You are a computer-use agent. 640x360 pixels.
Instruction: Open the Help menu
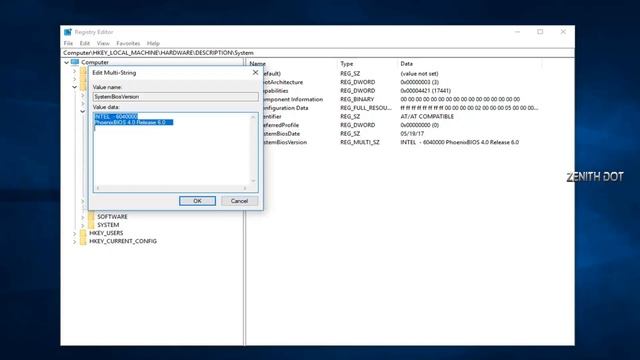(x=153, y=43)
